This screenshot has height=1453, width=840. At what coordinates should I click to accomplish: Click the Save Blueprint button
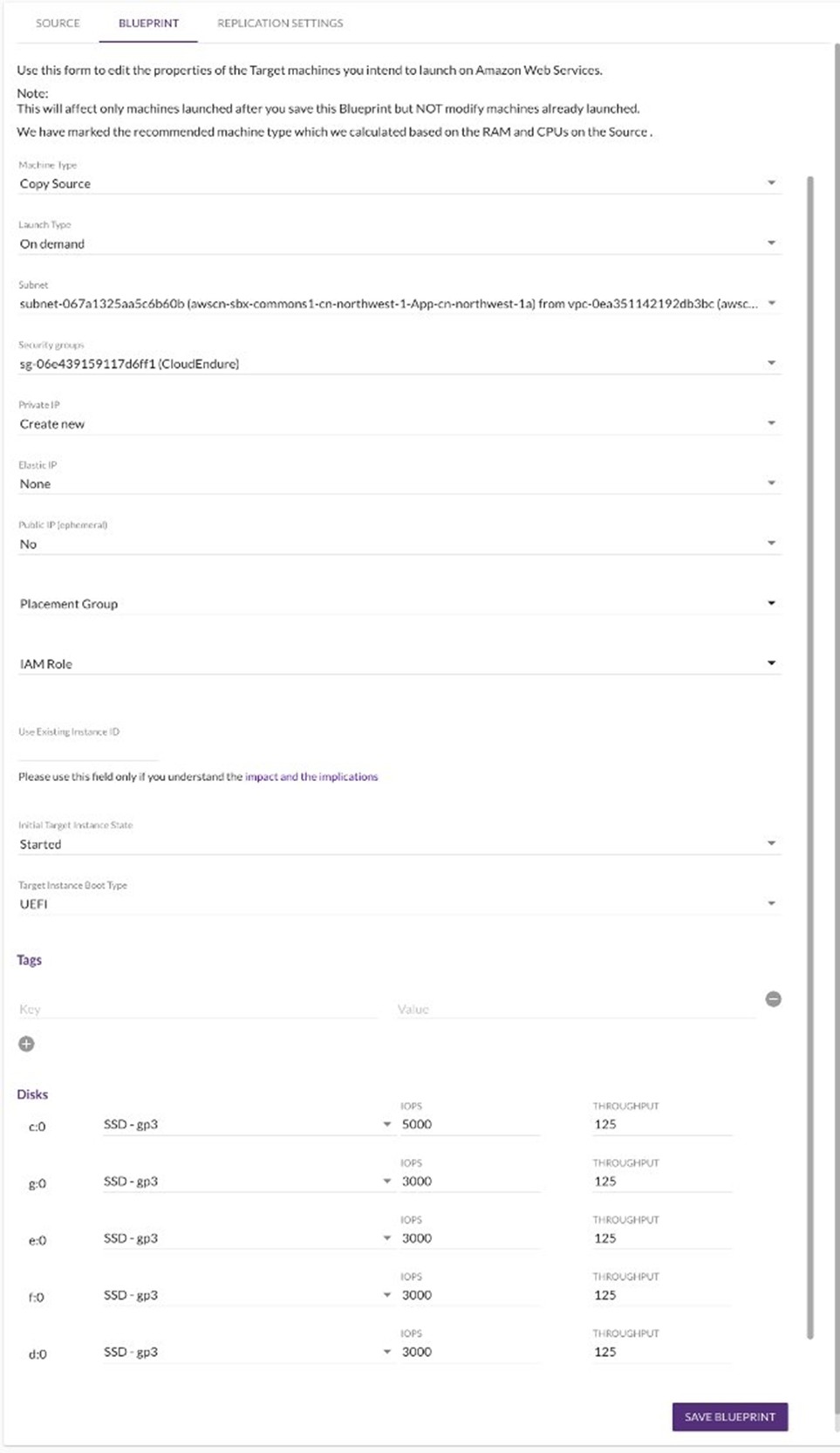(x=729, y=1416)
